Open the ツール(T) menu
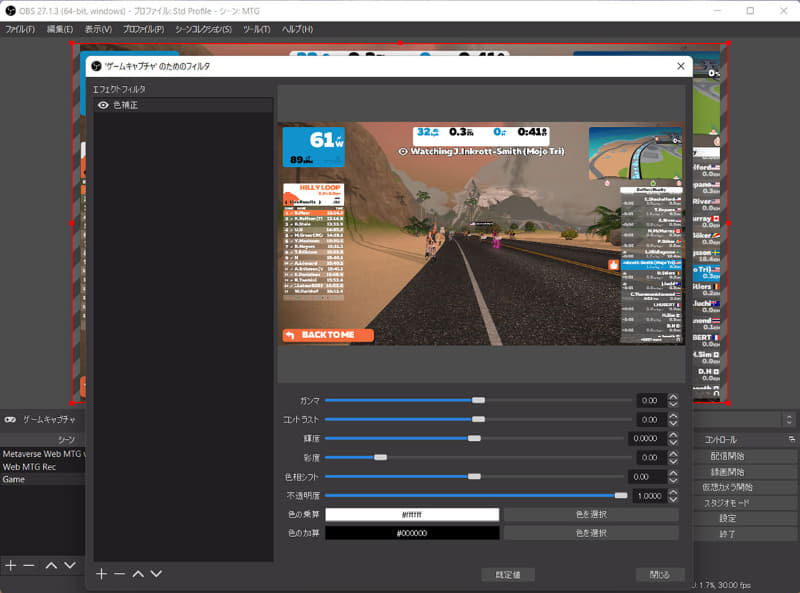Viewport: 800px width, 593px height. 257,29
